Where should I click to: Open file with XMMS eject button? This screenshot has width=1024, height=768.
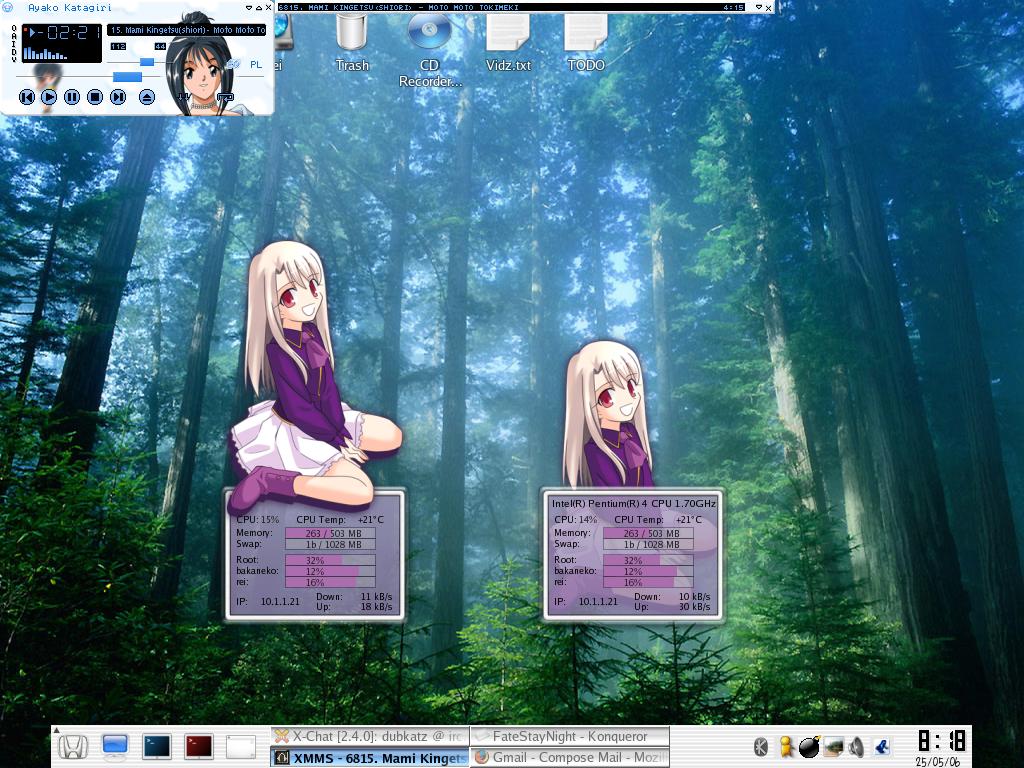(147, 97)
